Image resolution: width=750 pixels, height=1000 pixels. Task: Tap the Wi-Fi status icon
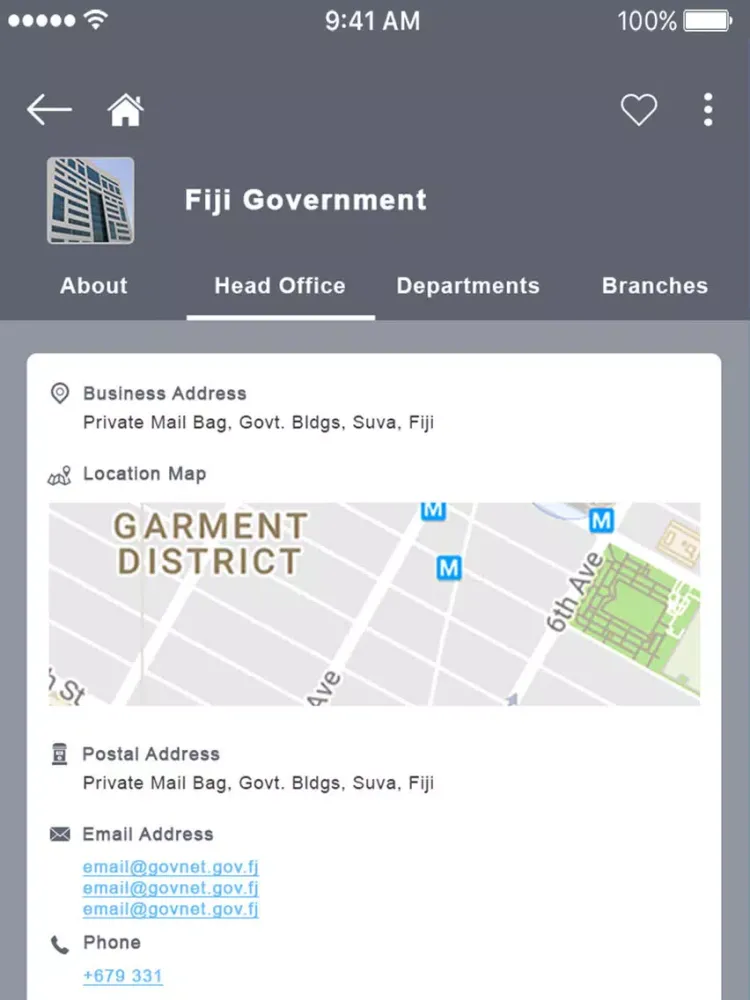tap(96, 20)
